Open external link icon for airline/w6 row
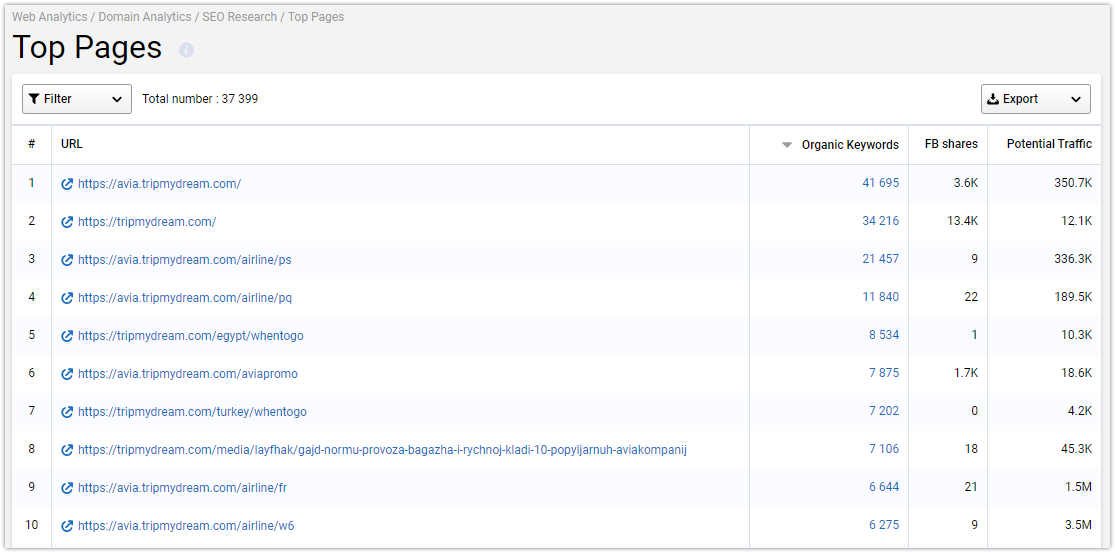This screenshot has width=1115, height=553. (68, 526)
